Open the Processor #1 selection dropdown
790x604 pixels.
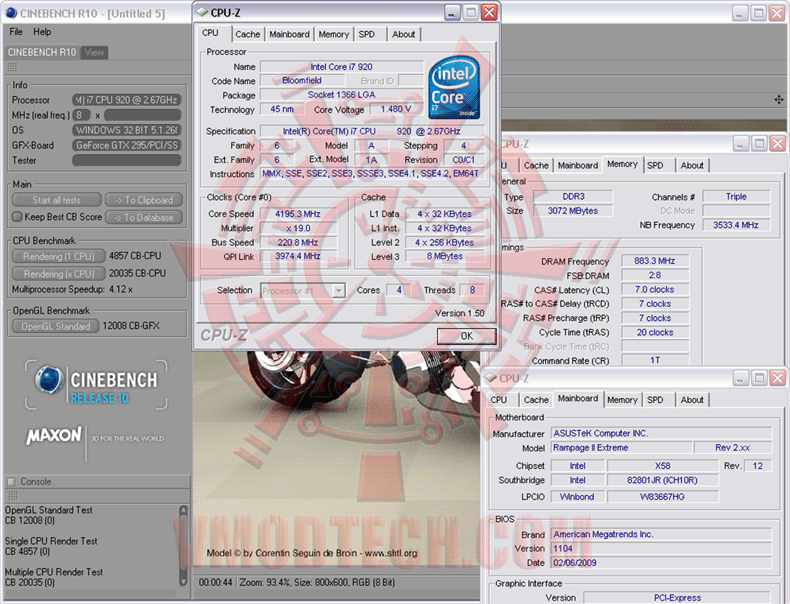[339, 291]
